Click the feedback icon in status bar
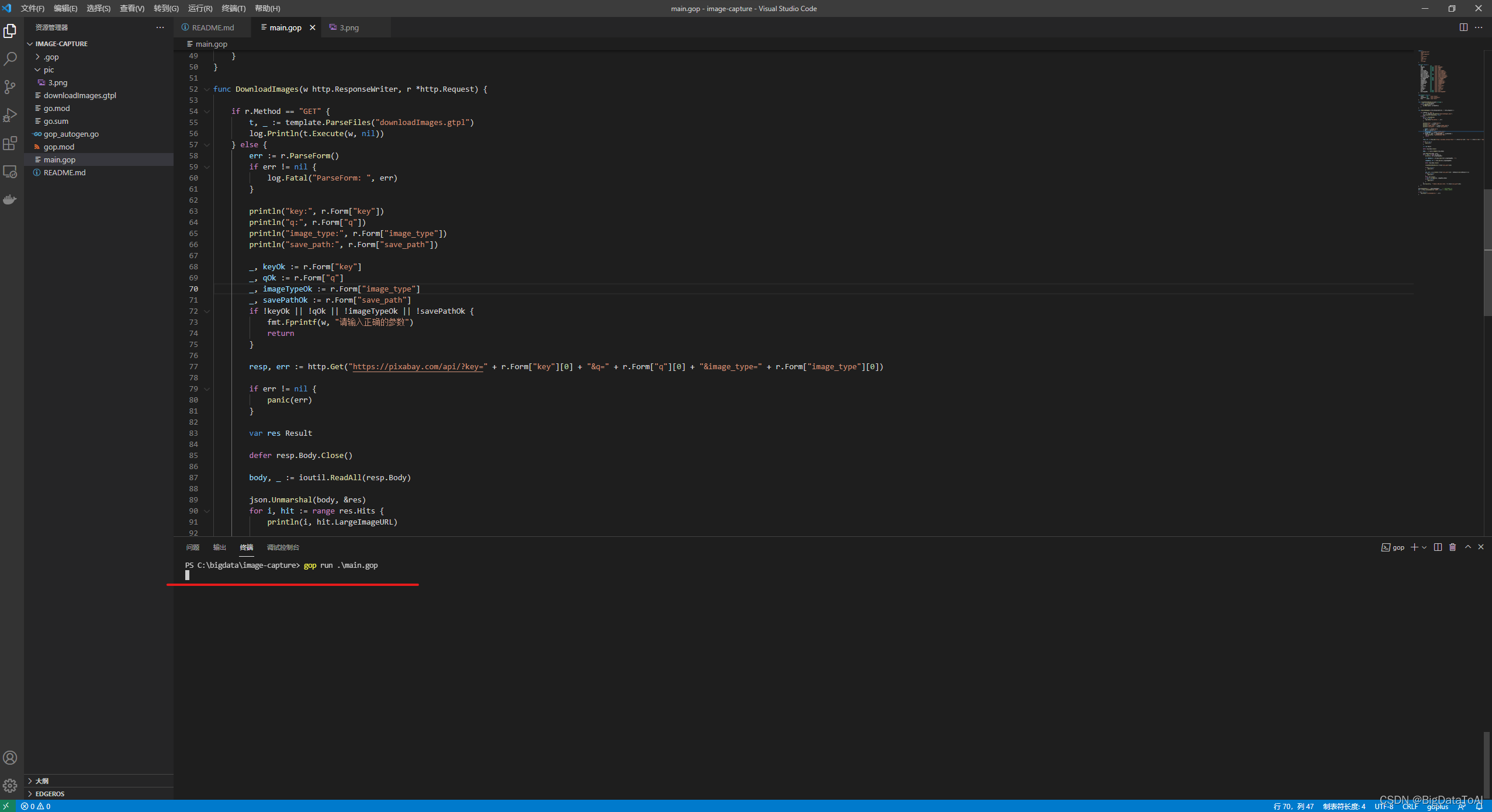This screenshot has height=812, width=1492. (x=1461, y=806)
